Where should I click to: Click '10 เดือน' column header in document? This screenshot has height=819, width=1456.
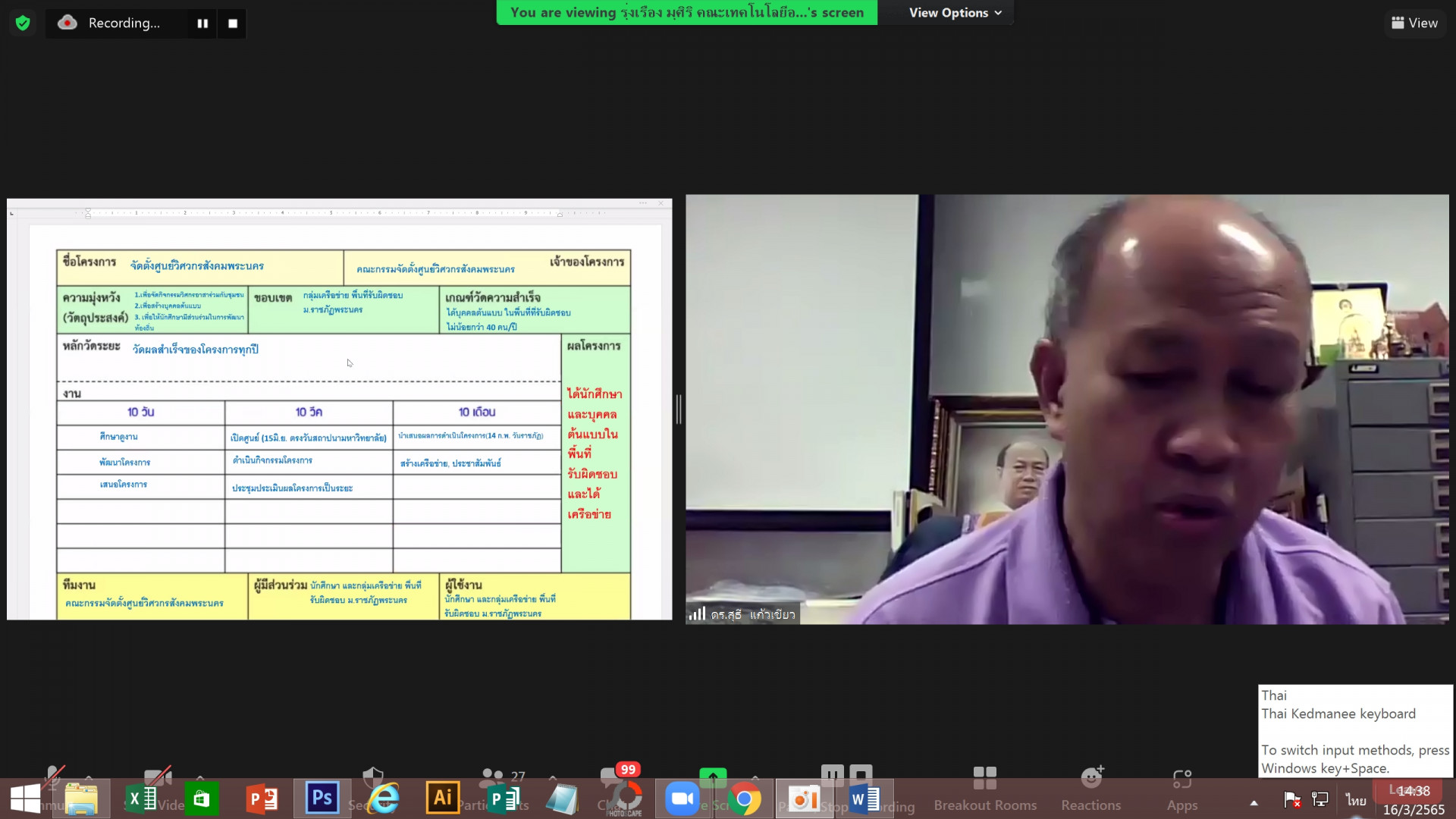[477, 412]
